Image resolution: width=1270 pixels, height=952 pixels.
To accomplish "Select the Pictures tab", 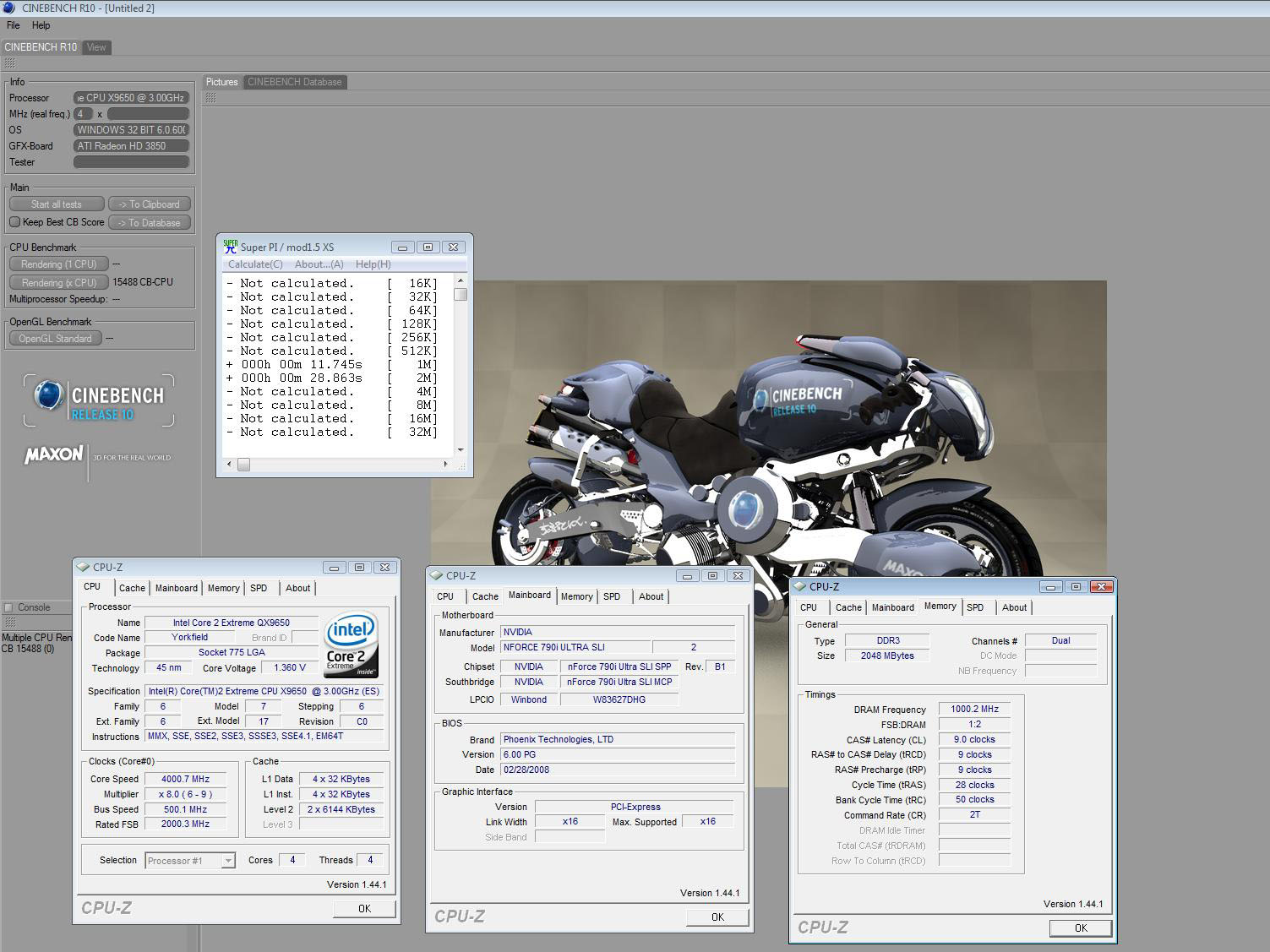I will point(222,82).
